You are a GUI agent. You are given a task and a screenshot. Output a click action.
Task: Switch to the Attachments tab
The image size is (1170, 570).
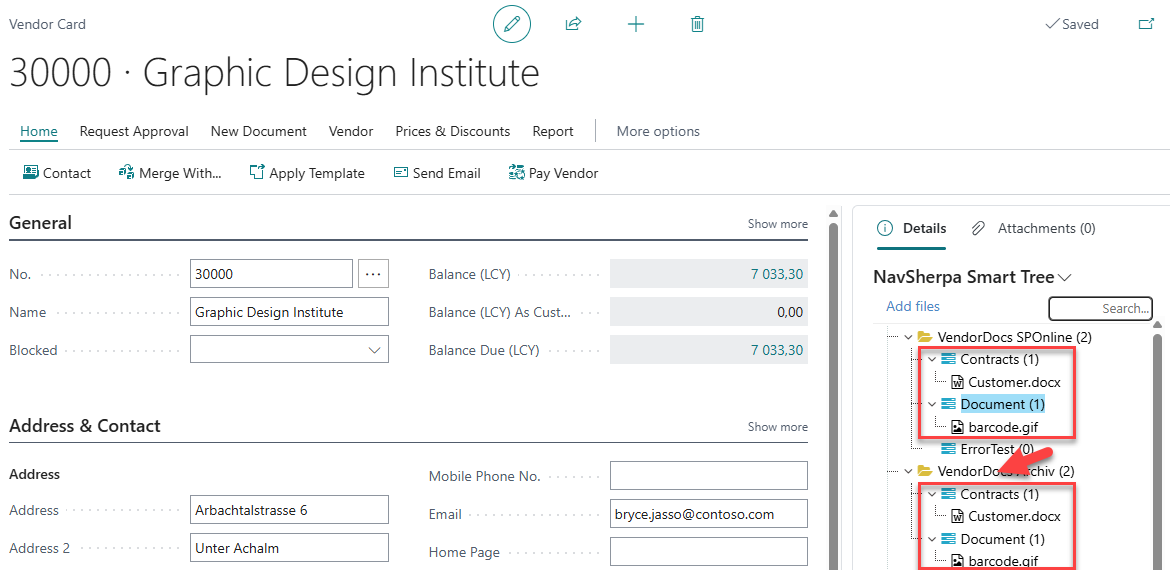coord(1034,228)
